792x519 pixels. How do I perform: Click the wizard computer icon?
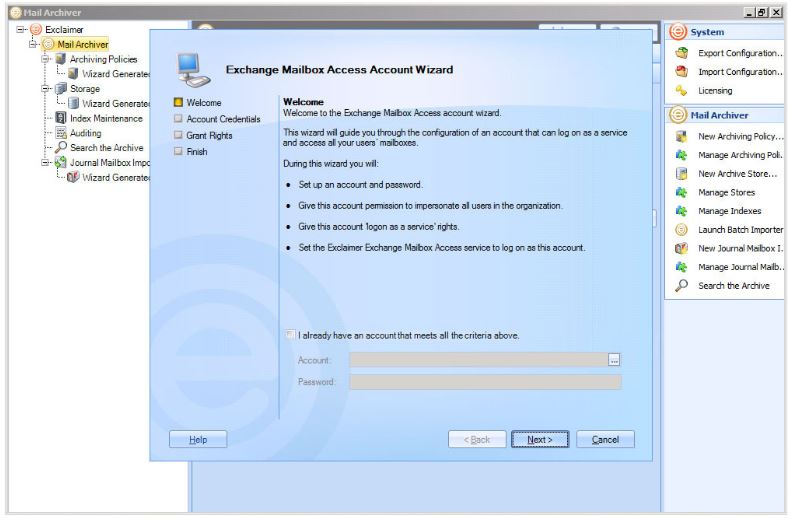coord(193,69)
